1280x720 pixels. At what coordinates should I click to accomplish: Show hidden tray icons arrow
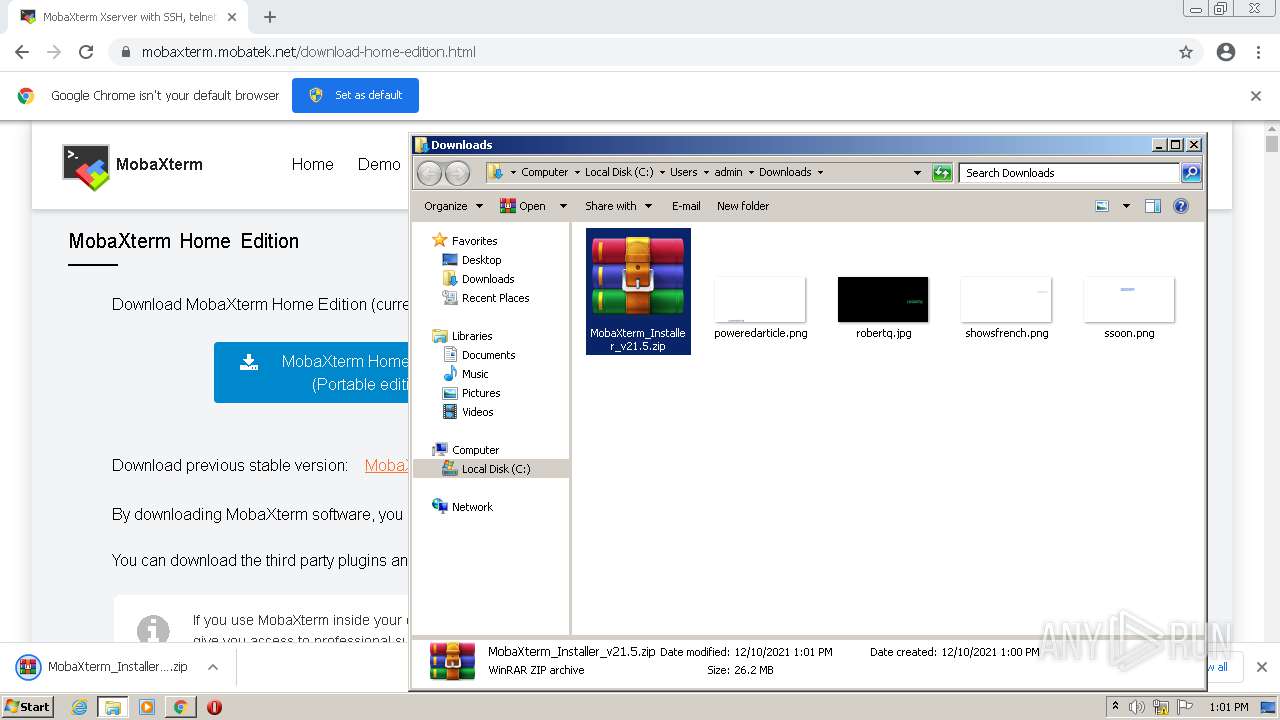pyautogui.click(x=1115, y=707)
